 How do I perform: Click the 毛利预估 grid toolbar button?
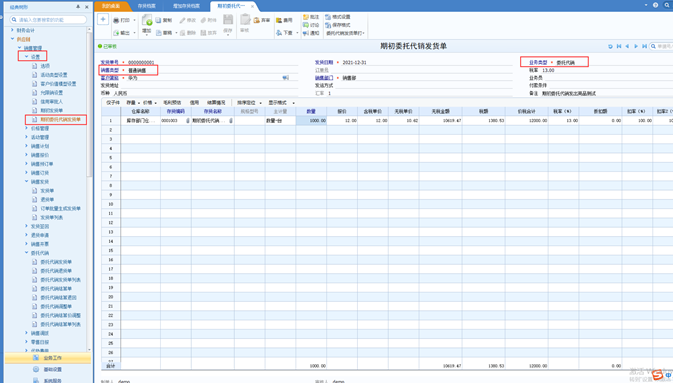(x=172, y=103)
